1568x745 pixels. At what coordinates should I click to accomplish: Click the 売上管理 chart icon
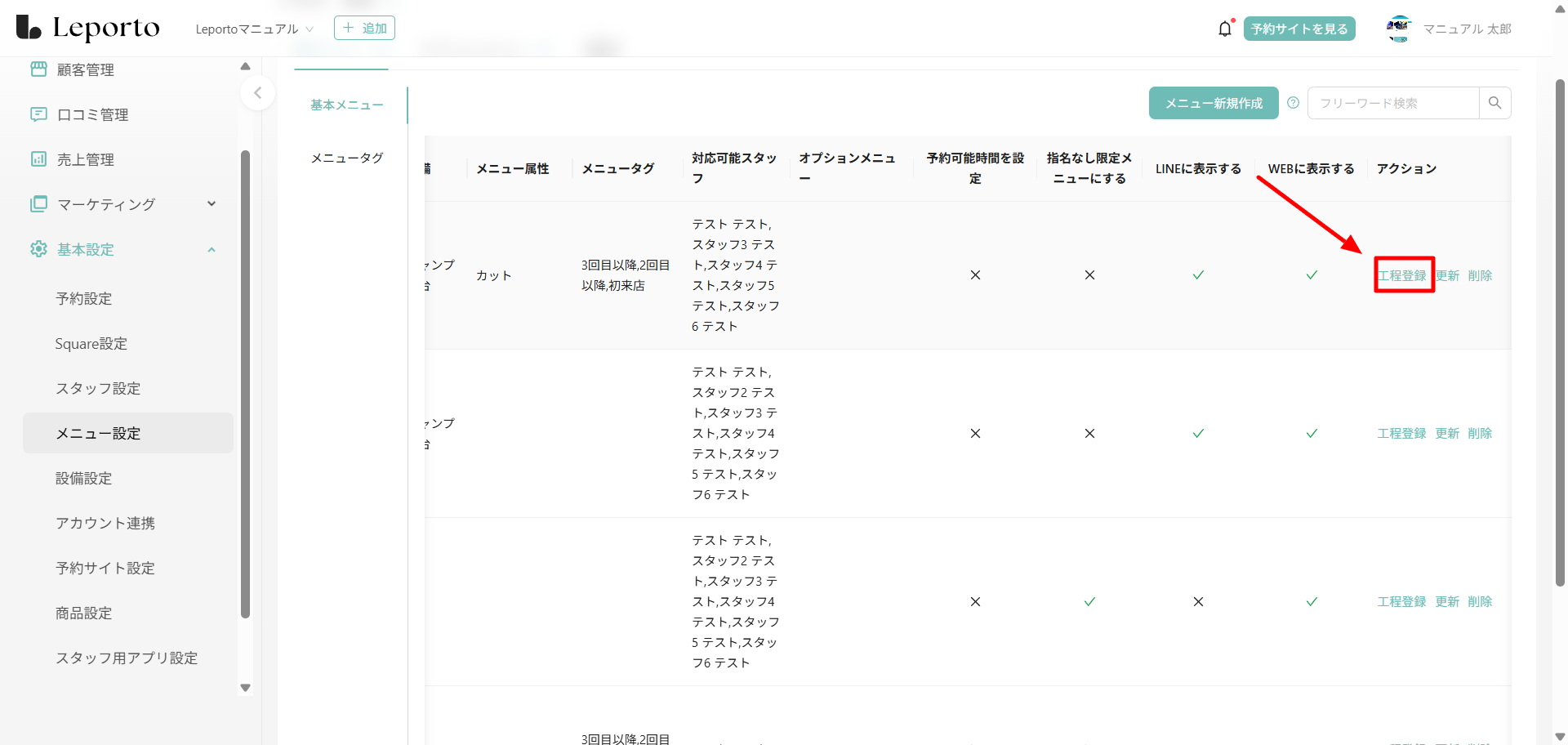click(x=38, y=159)
